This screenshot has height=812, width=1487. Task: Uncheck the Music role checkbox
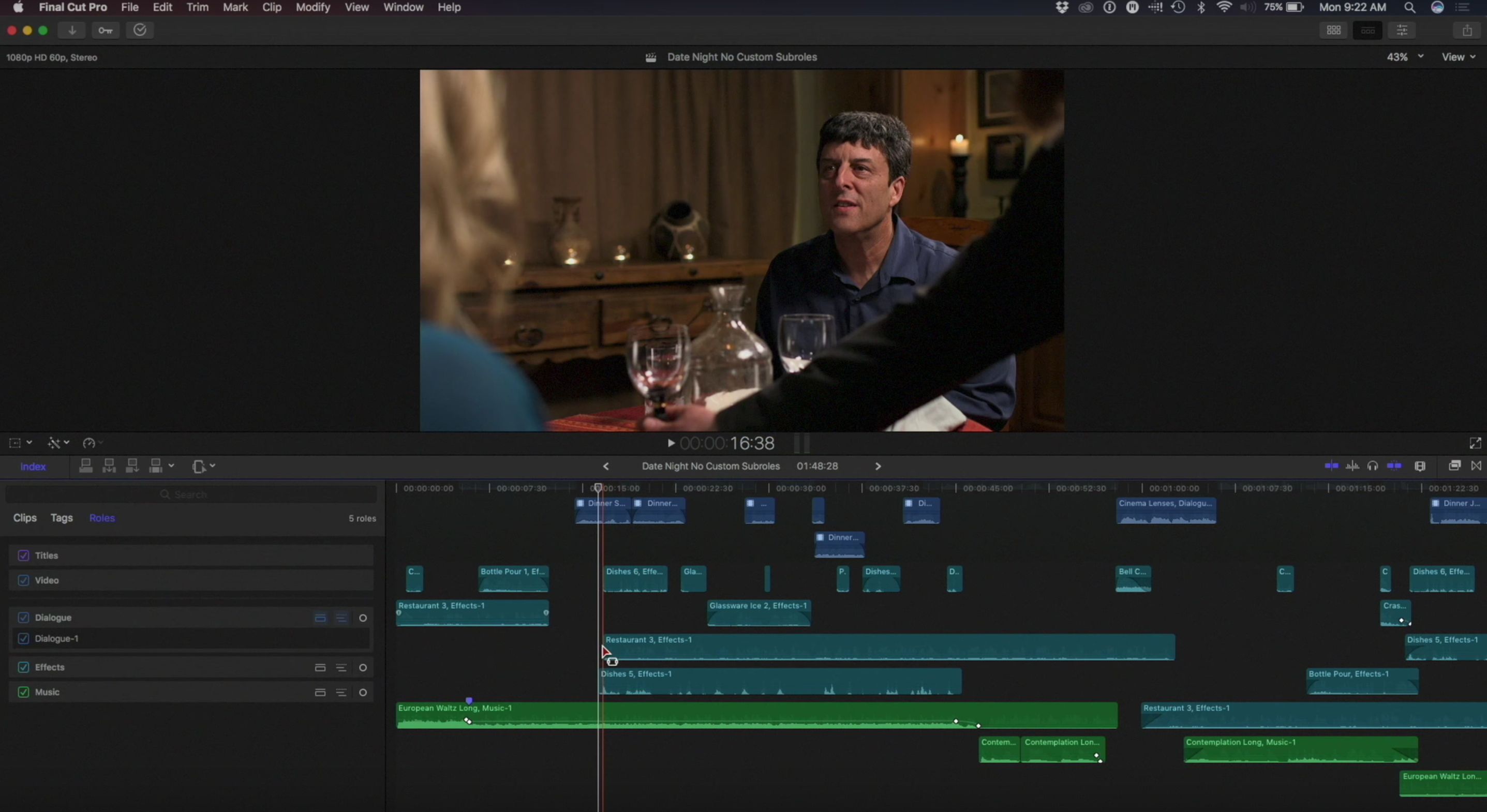point(23,692)
